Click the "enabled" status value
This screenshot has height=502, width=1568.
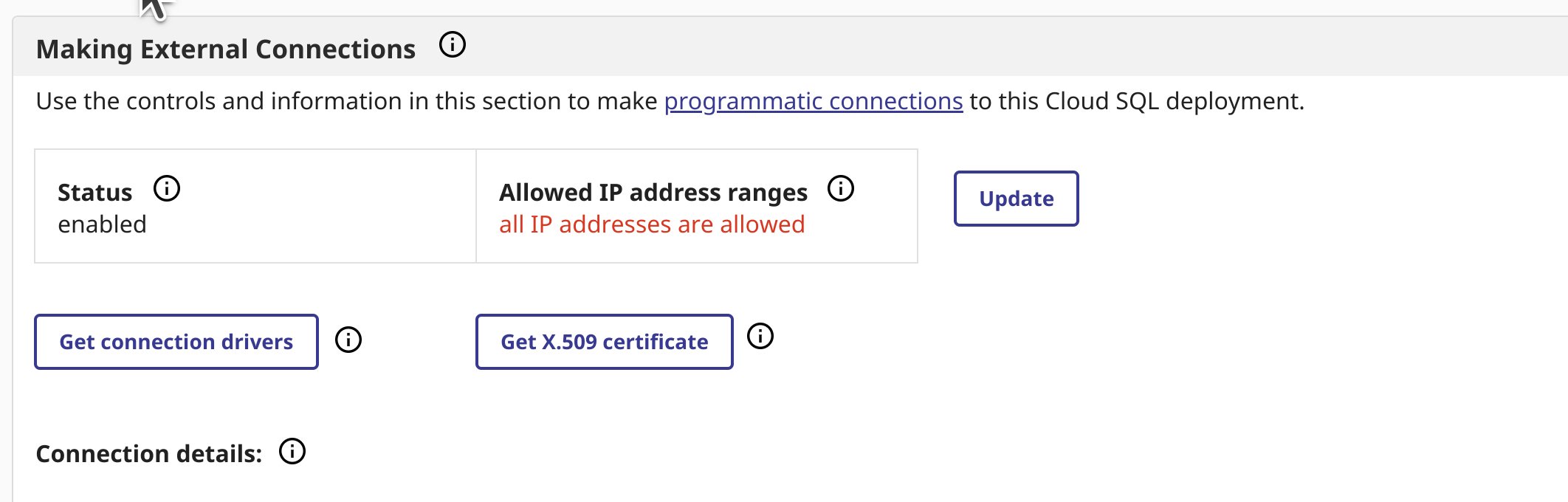(x=102, y=224)
